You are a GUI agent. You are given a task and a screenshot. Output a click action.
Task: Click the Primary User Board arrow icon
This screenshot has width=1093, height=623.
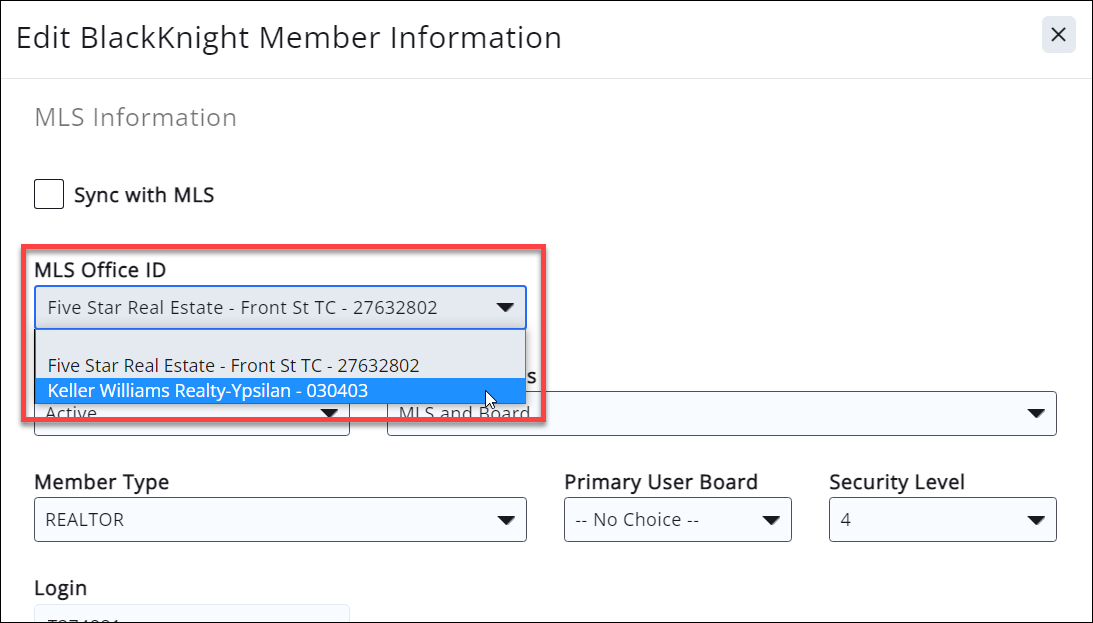pyautogui.click(x=770, y=520)
